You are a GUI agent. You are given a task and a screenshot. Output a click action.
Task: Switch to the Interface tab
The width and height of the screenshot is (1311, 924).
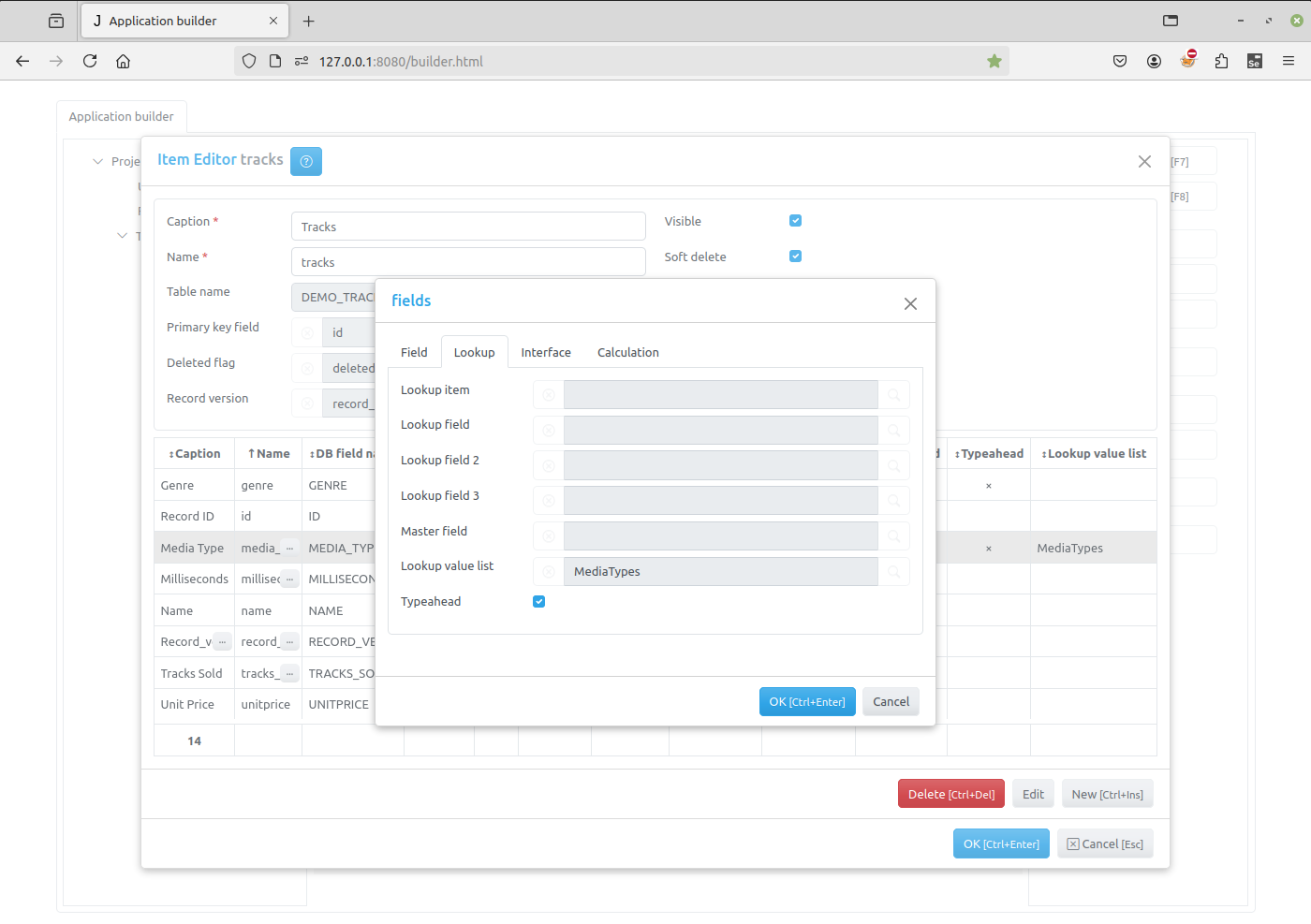pos(546,353)
